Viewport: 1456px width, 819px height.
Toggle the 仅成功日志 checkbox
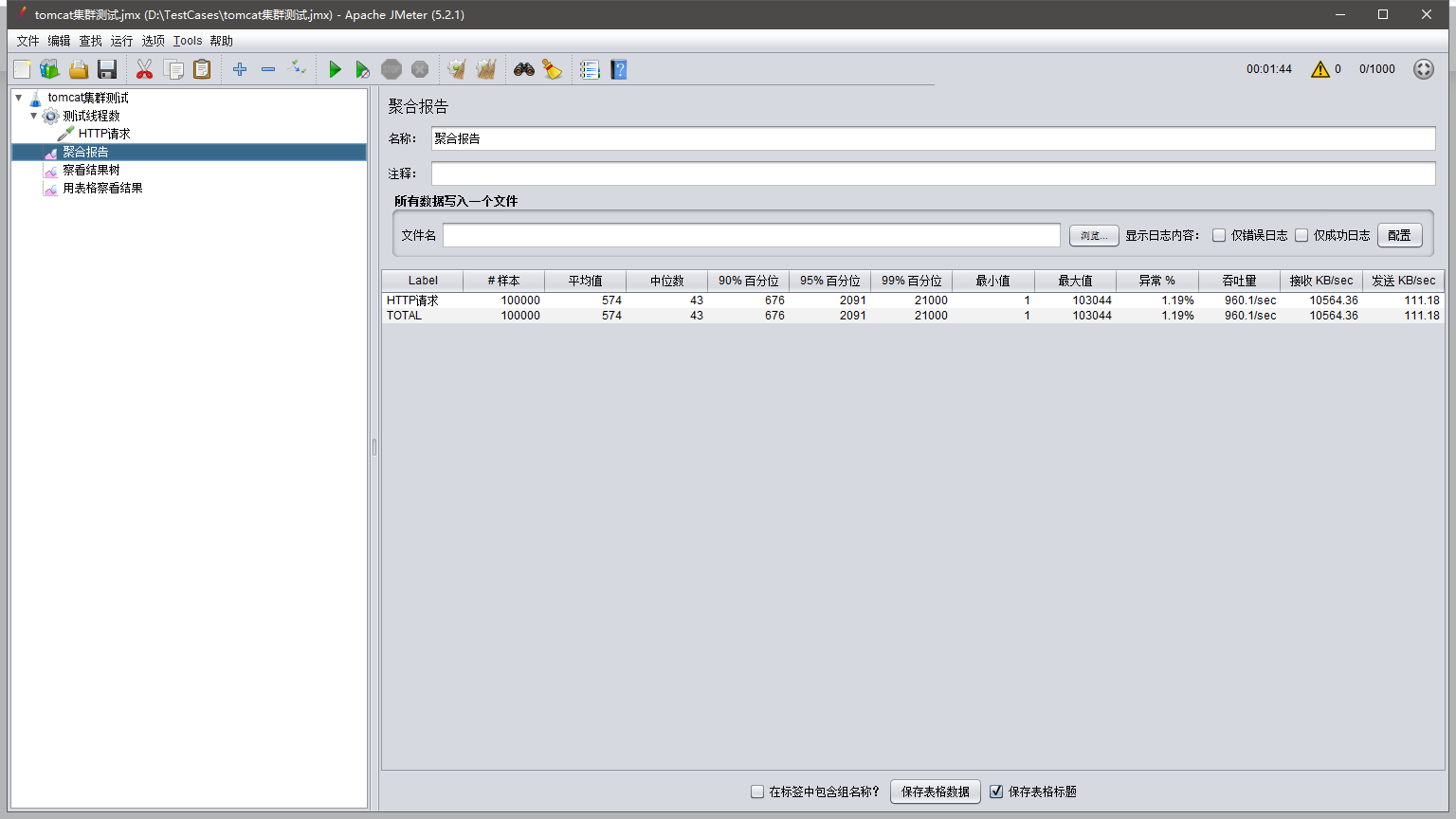[1301, 235]
